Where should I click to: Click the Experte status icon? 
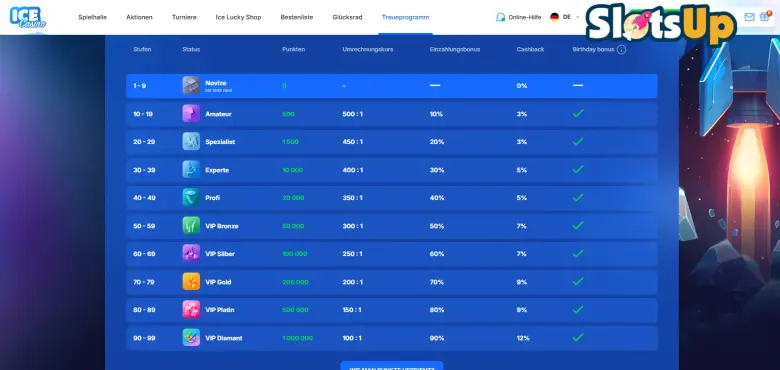pos(191,170)
